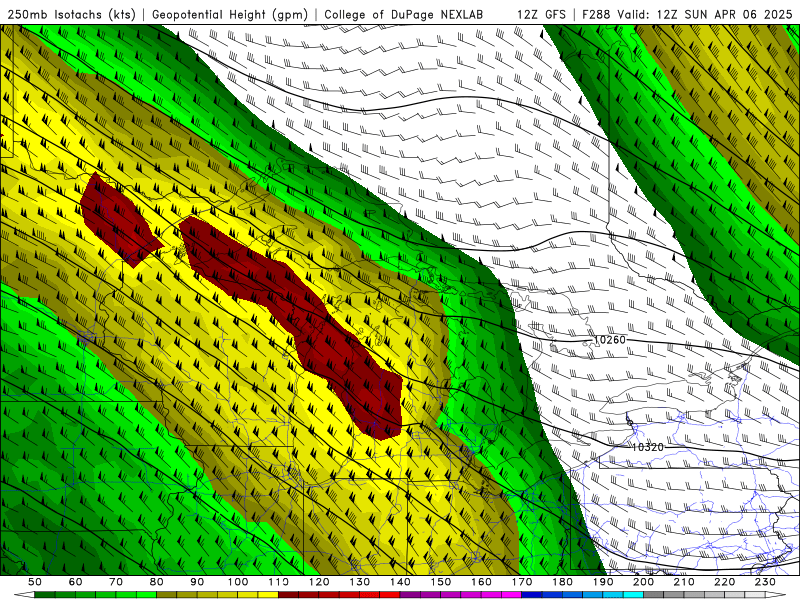Click the "250mb Isotachs (kts)" title text
The image size is (800, 600).
[71, 15]
